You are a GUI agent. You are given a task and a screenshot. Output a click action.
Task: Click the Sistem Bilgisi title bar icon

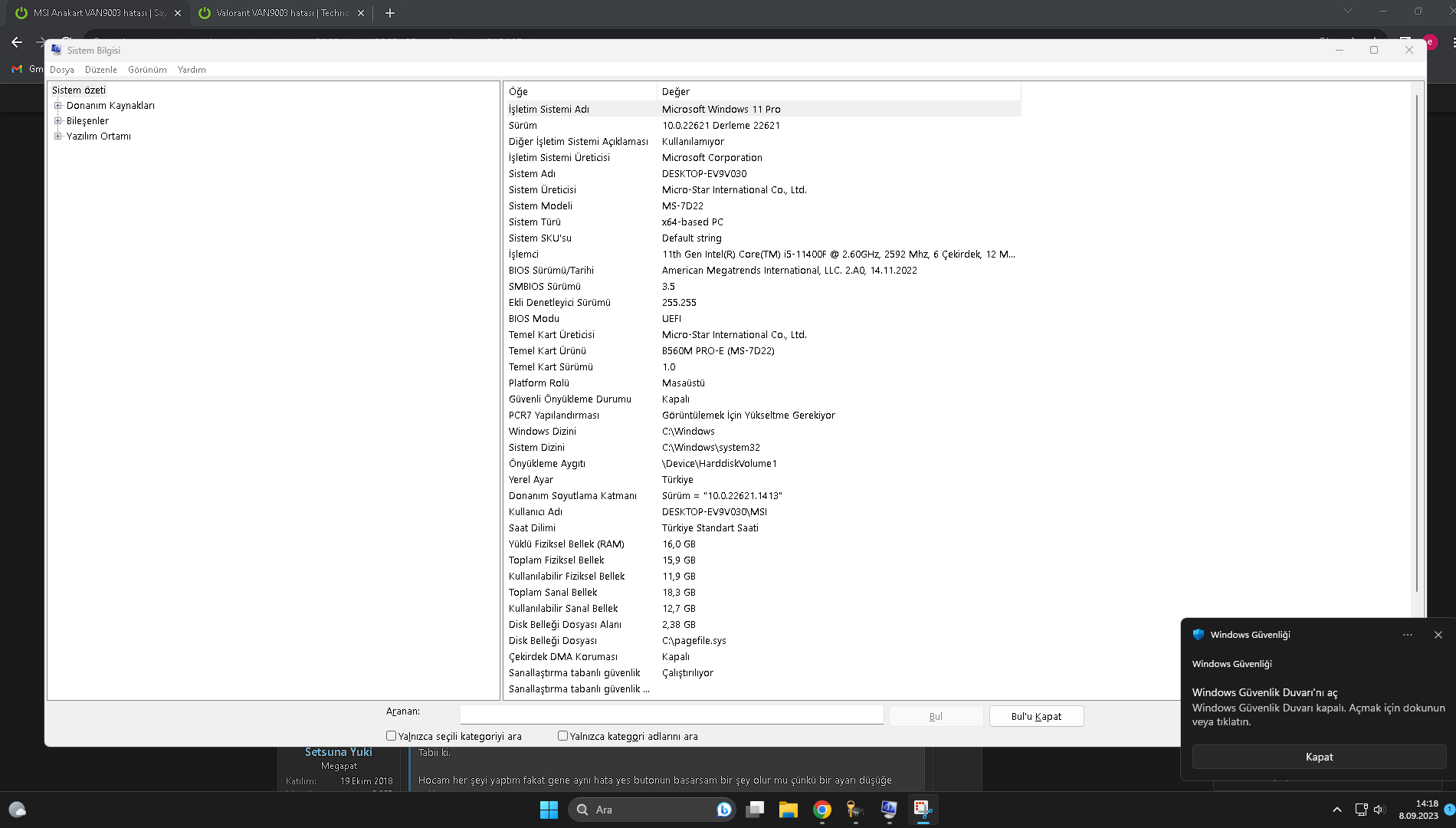pos(57,50)
